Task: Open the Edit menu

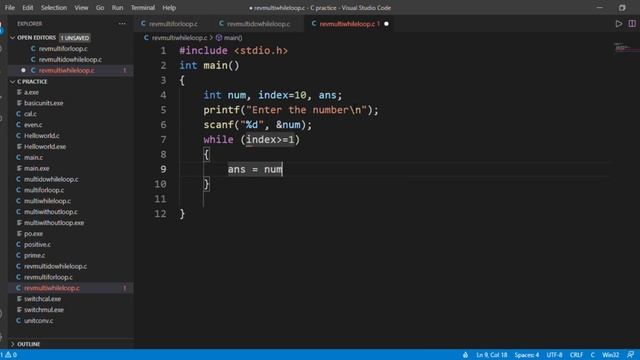Action: 28,8
